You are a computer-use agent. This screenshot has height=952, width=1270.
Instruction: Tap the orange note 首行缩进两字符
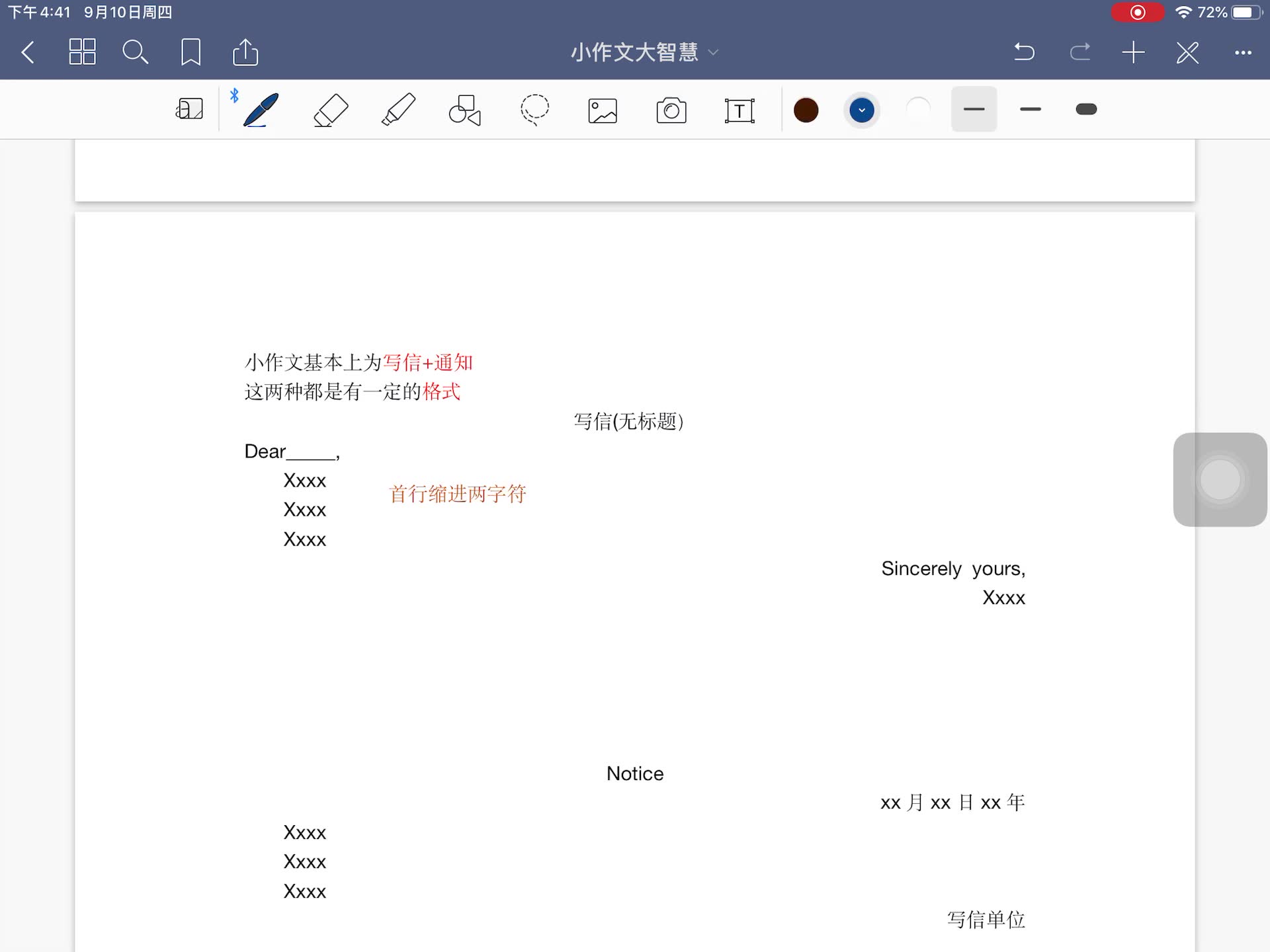[x=457, y=494]
